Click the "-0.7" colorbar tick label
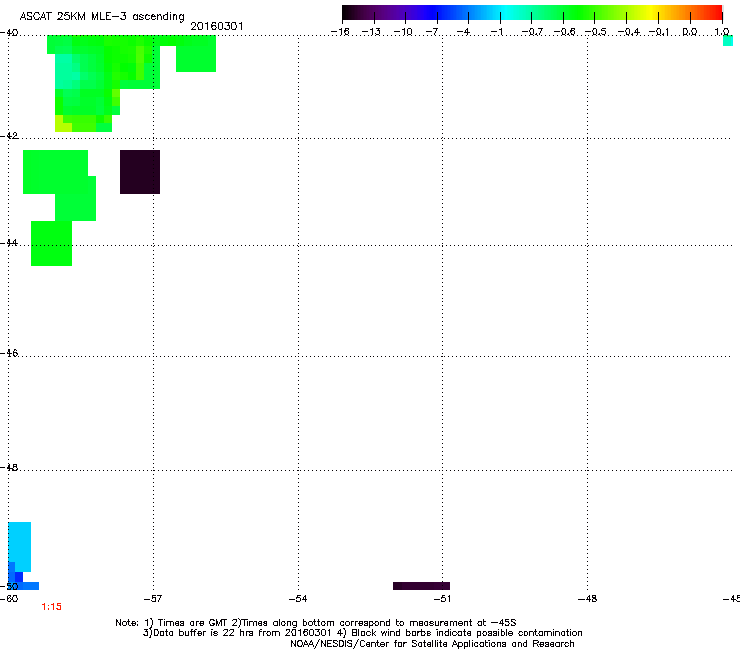Viewport: 740px width, 650px height. pyautogui.click(x=532, y=32)
